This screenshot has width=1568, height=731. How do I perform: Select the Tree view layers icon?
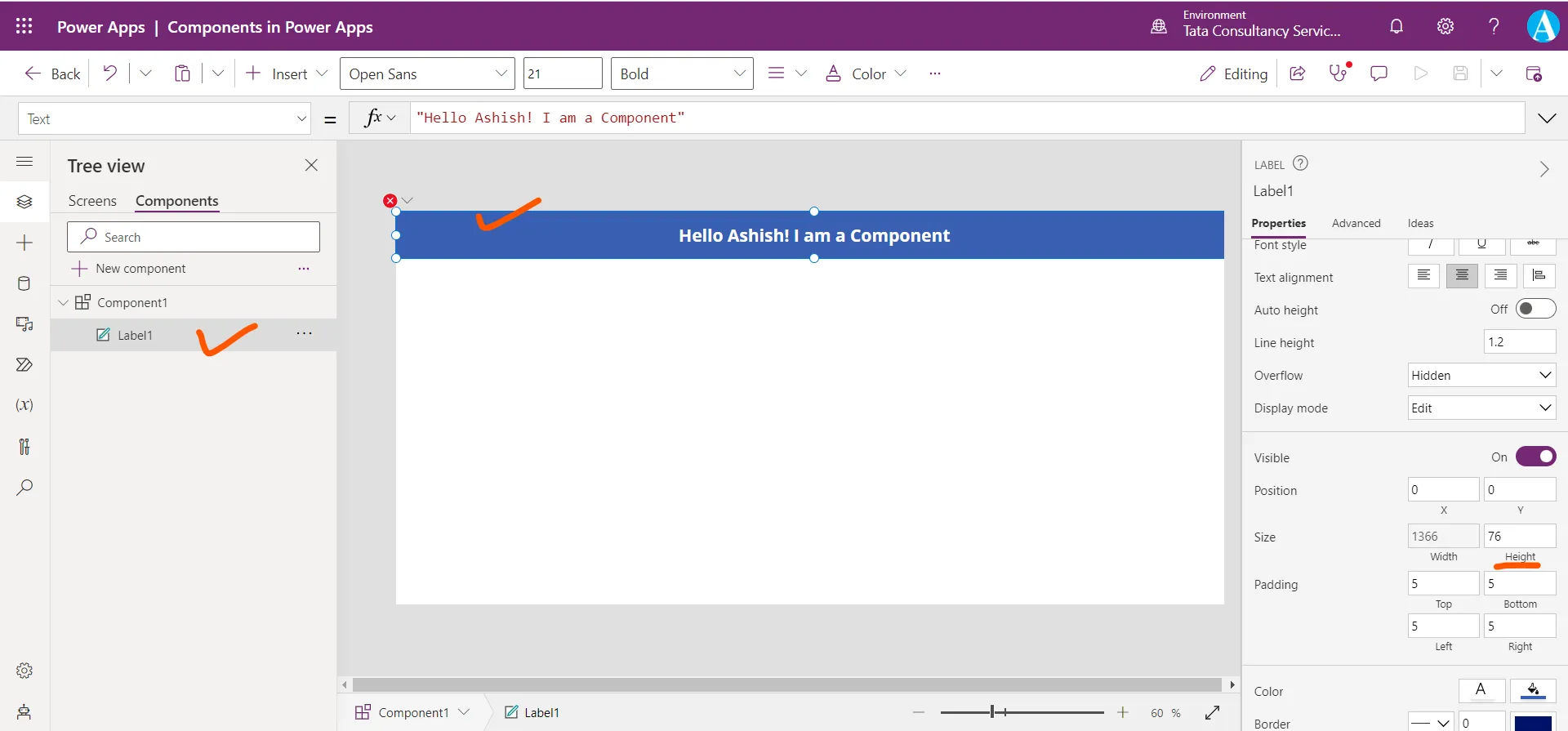(x=24, y=201)
